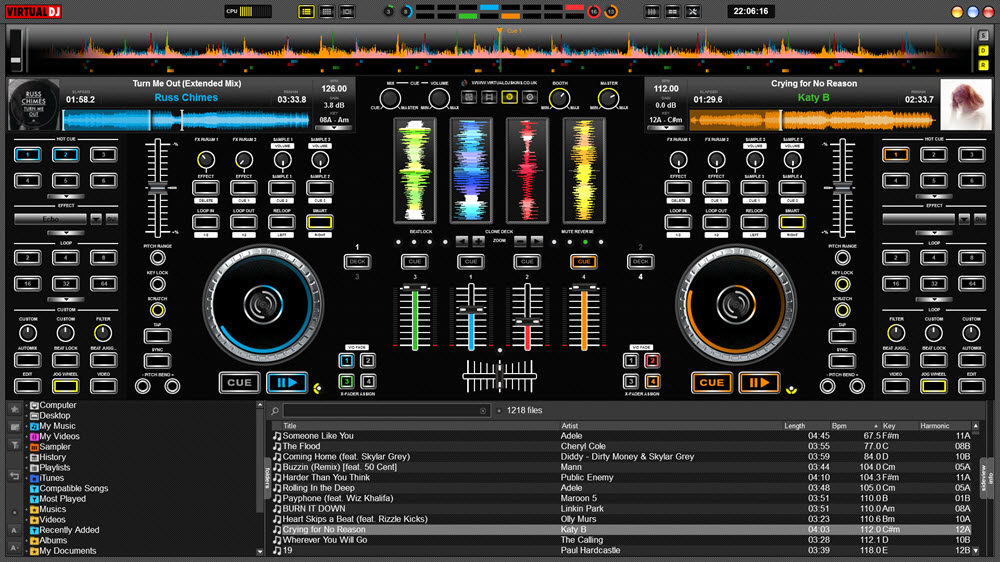Assign deck 3 to left crossfader
The width and height of the screenshot is (1000, 562).
click(x=346, y=381)
